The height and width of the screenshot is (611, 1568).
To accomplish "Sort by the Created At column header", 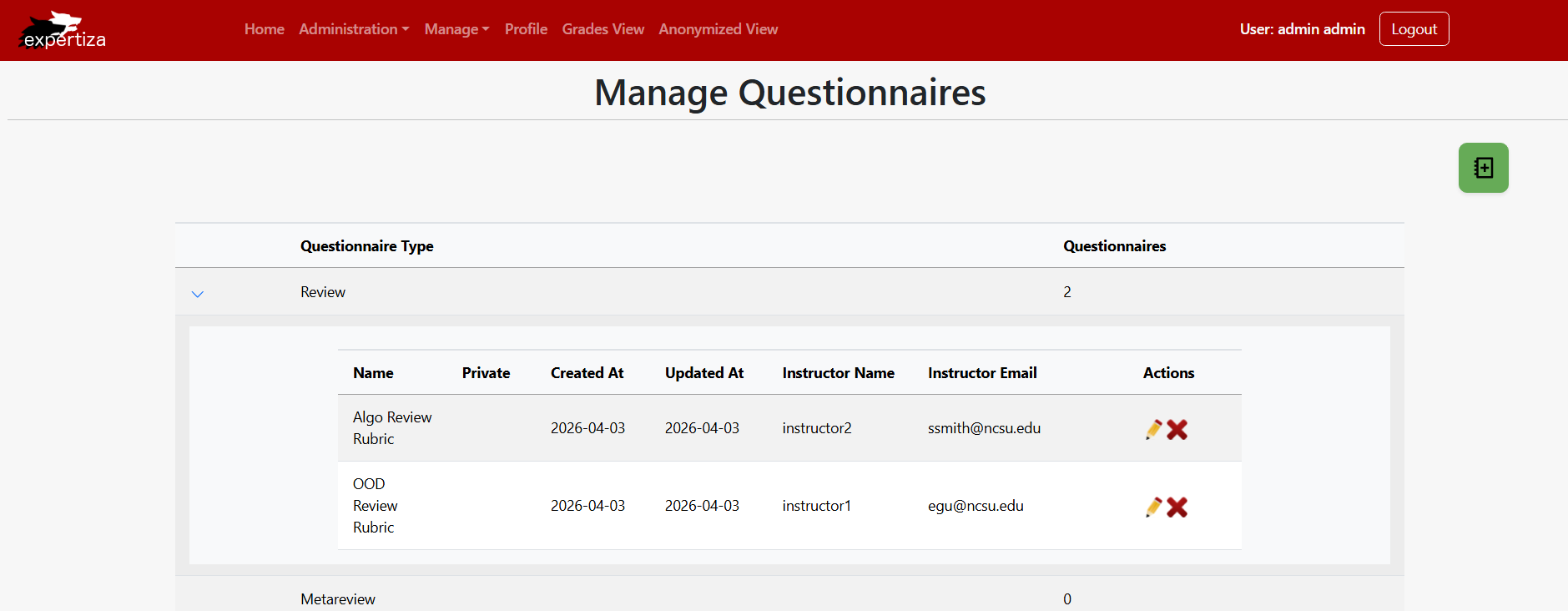I will pyautogui.click(x=587, y=373).
